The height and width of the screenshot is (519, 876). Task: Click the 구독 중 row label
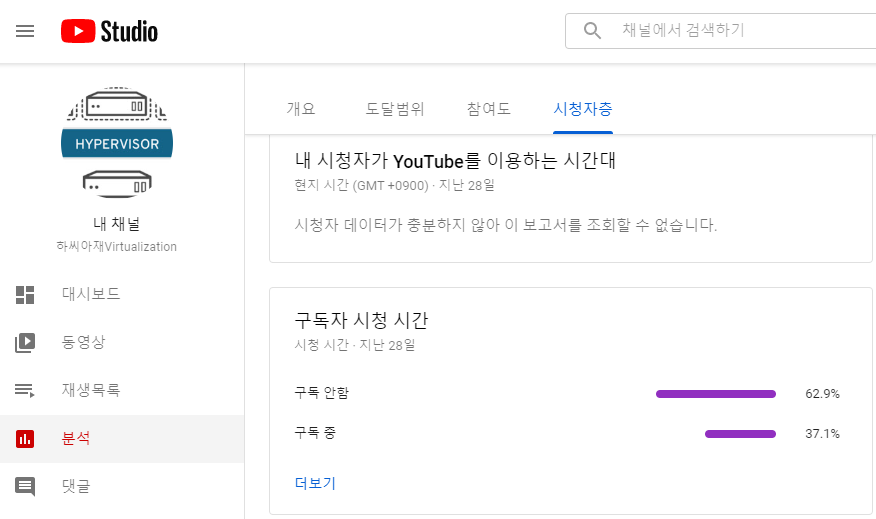pyautogui.click(x=315, y=433)
